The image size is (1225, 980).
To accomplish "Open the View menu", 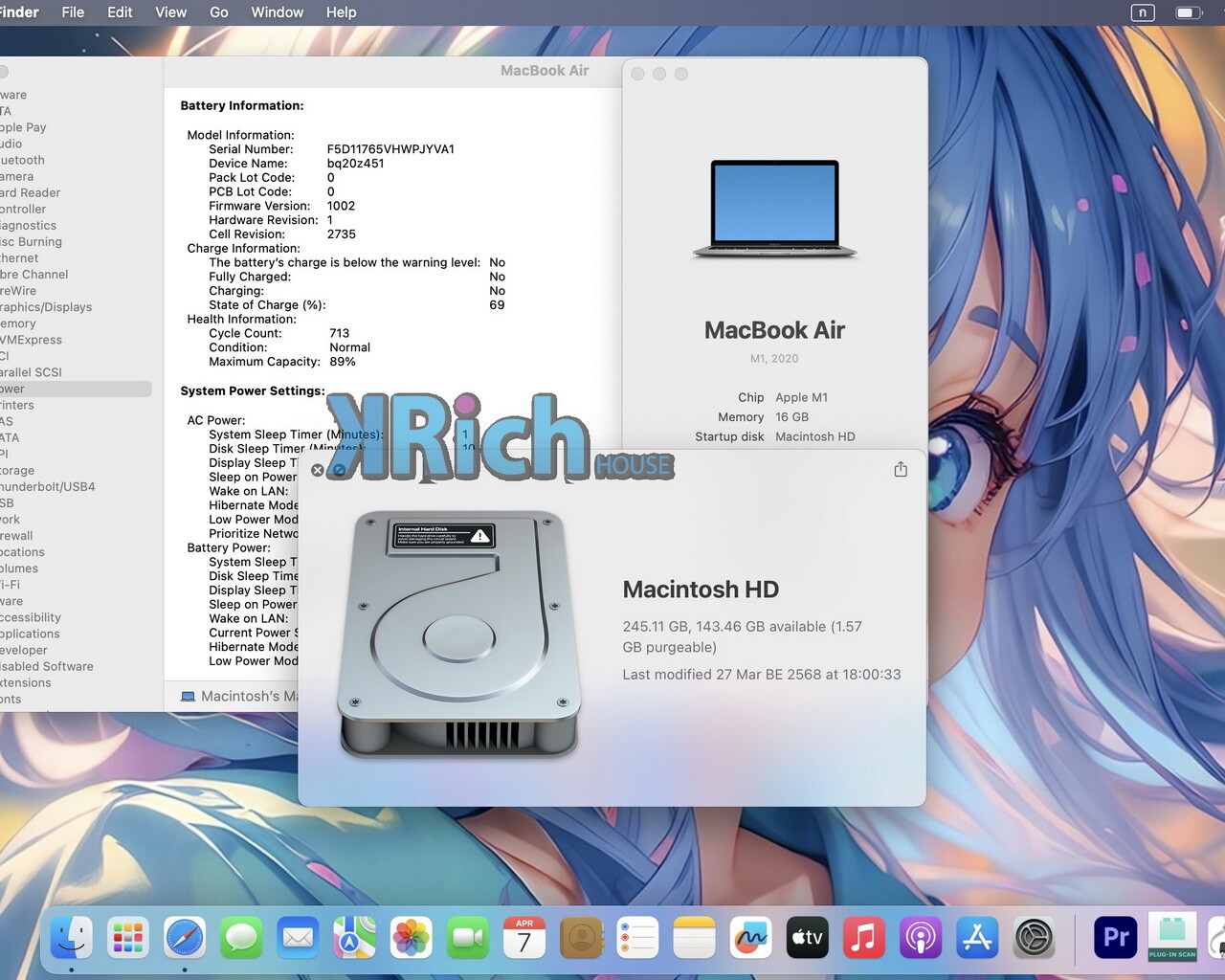I will point(170,12).
